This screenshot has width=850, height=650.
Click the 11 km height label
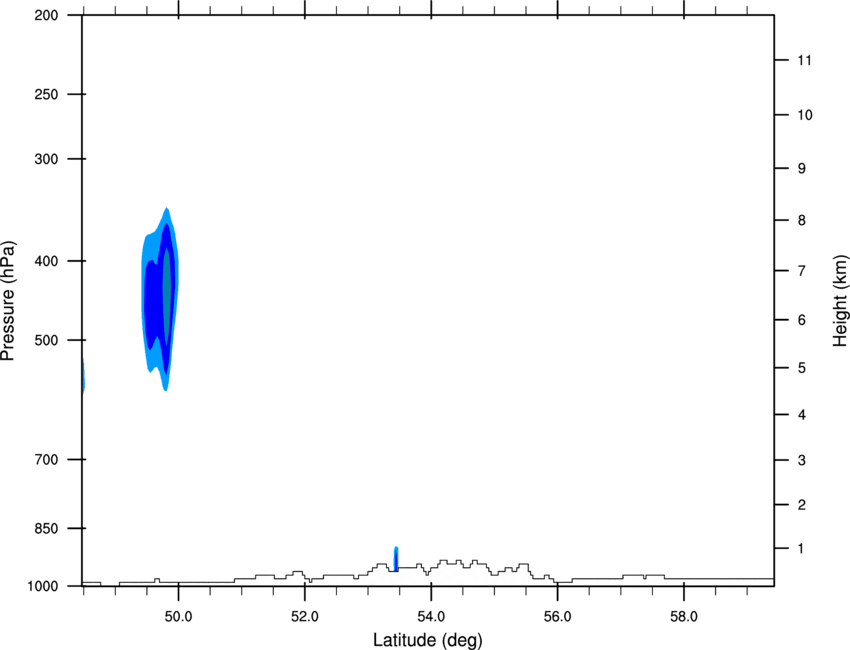pyautogui.click(x=805, y=60)
